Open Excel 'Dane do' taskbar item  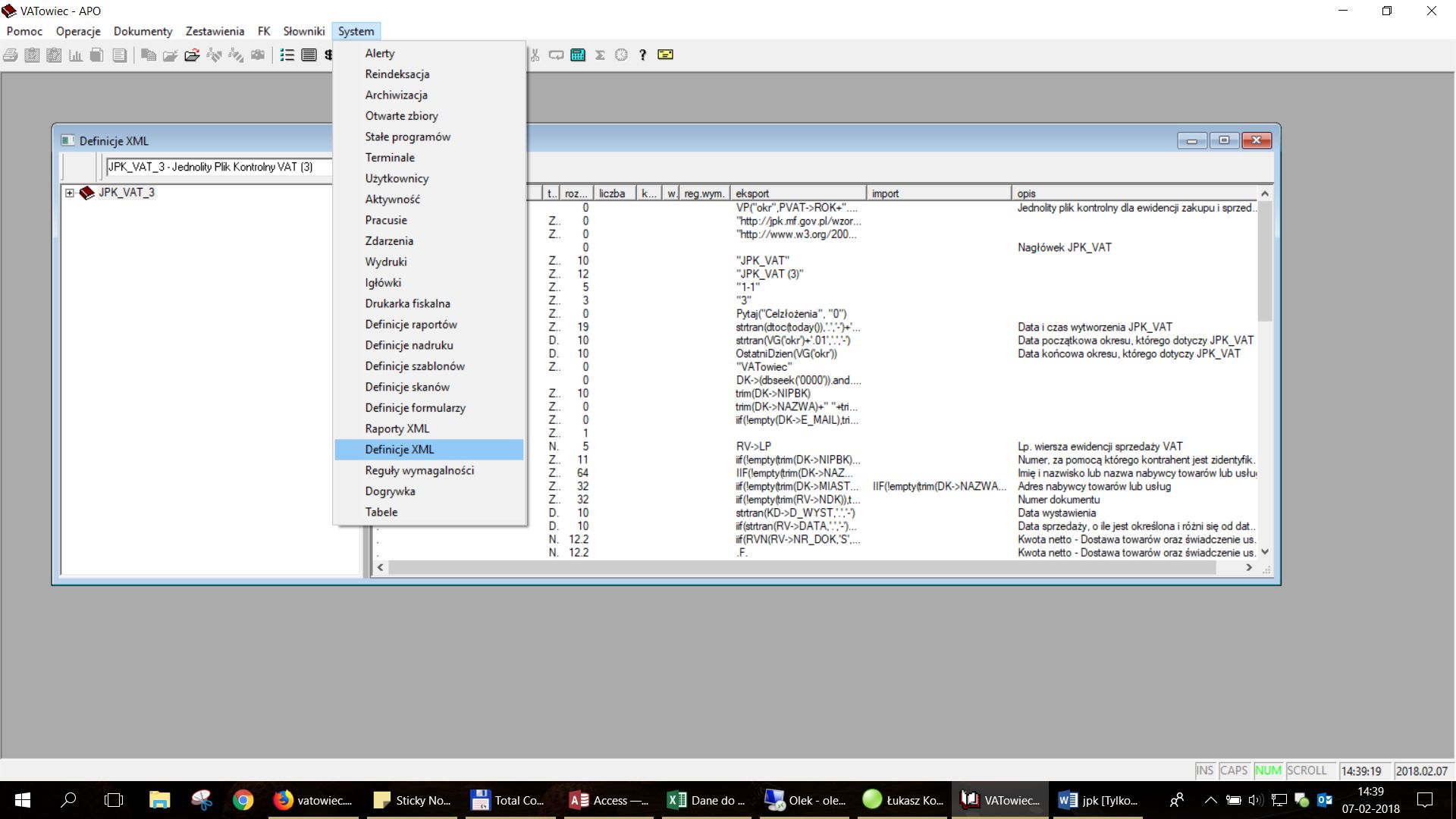706,800
